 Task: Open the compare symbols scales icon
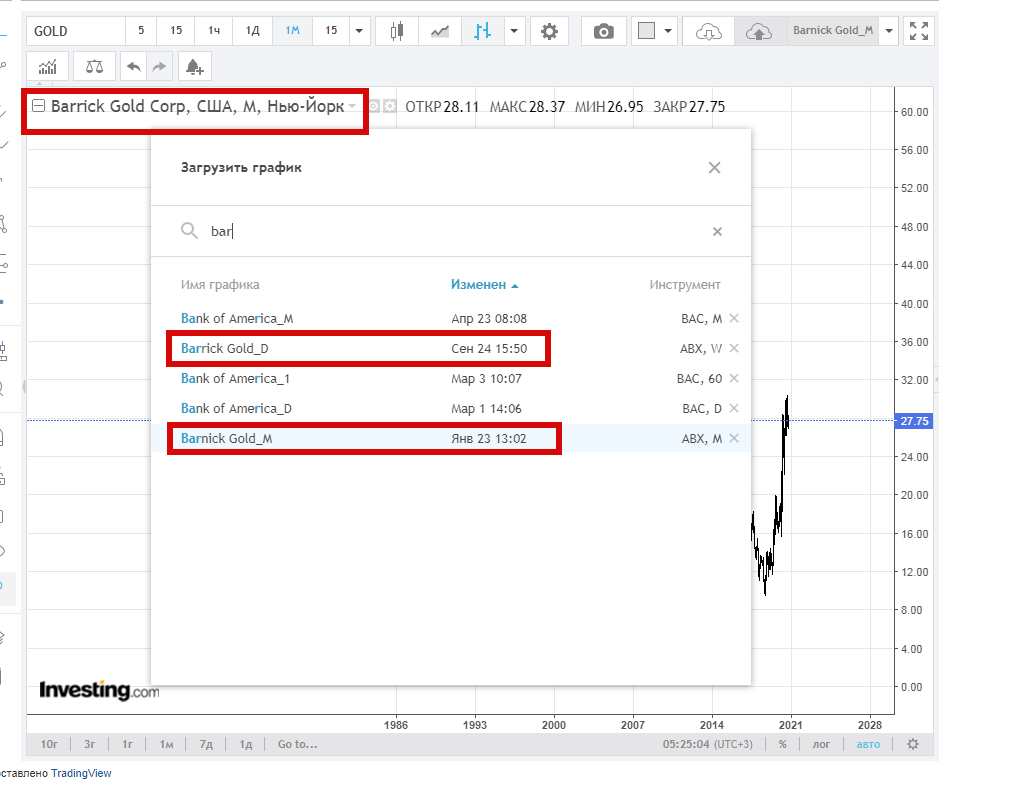click(x=94, y=66)
